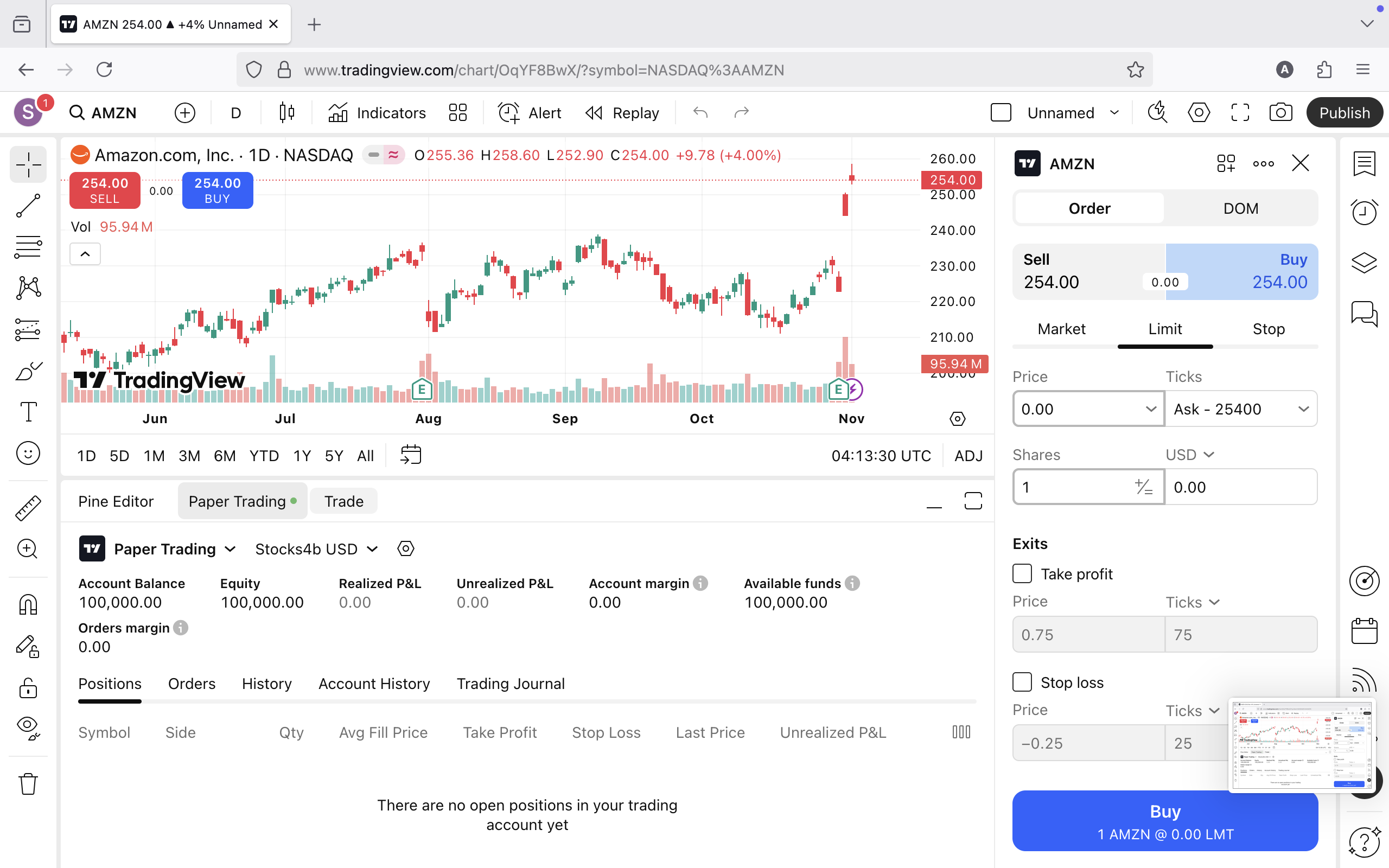The height and width of the screenshot is (868, 1389).
Task: Select the ruler measurement tool
Action: (28, 507)
